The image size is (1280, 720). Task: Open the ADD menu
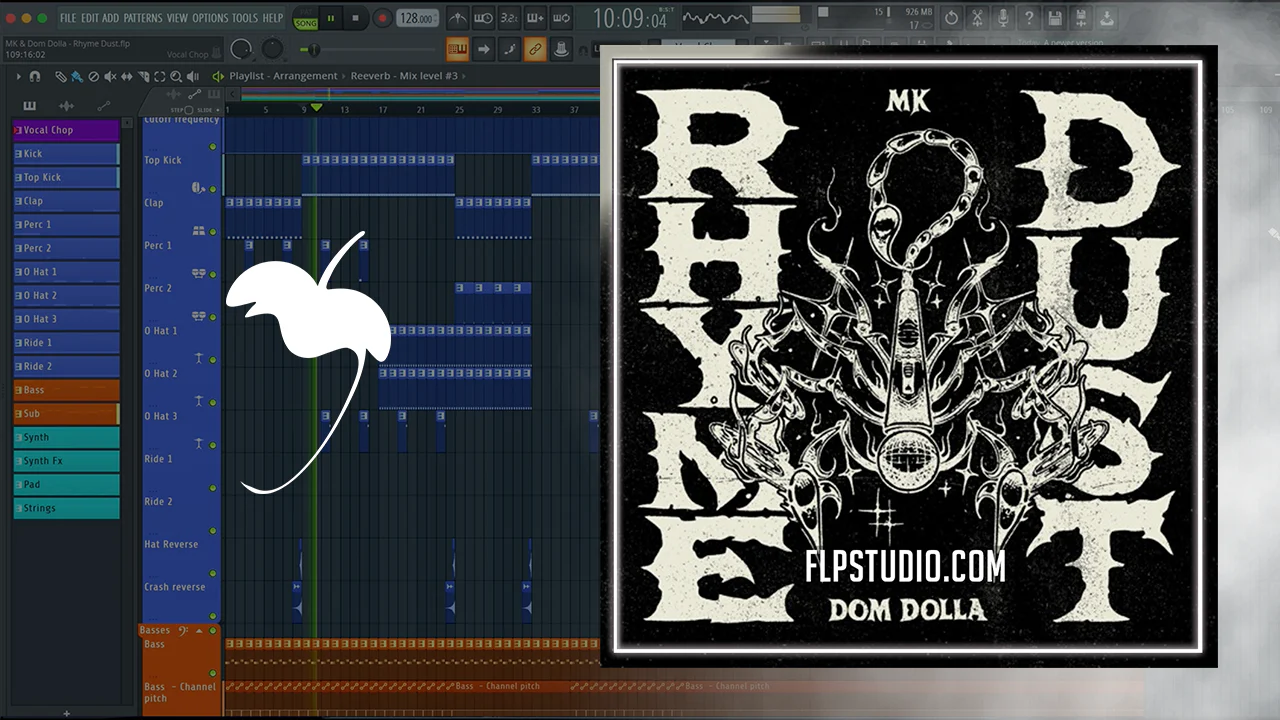point(111,18)
